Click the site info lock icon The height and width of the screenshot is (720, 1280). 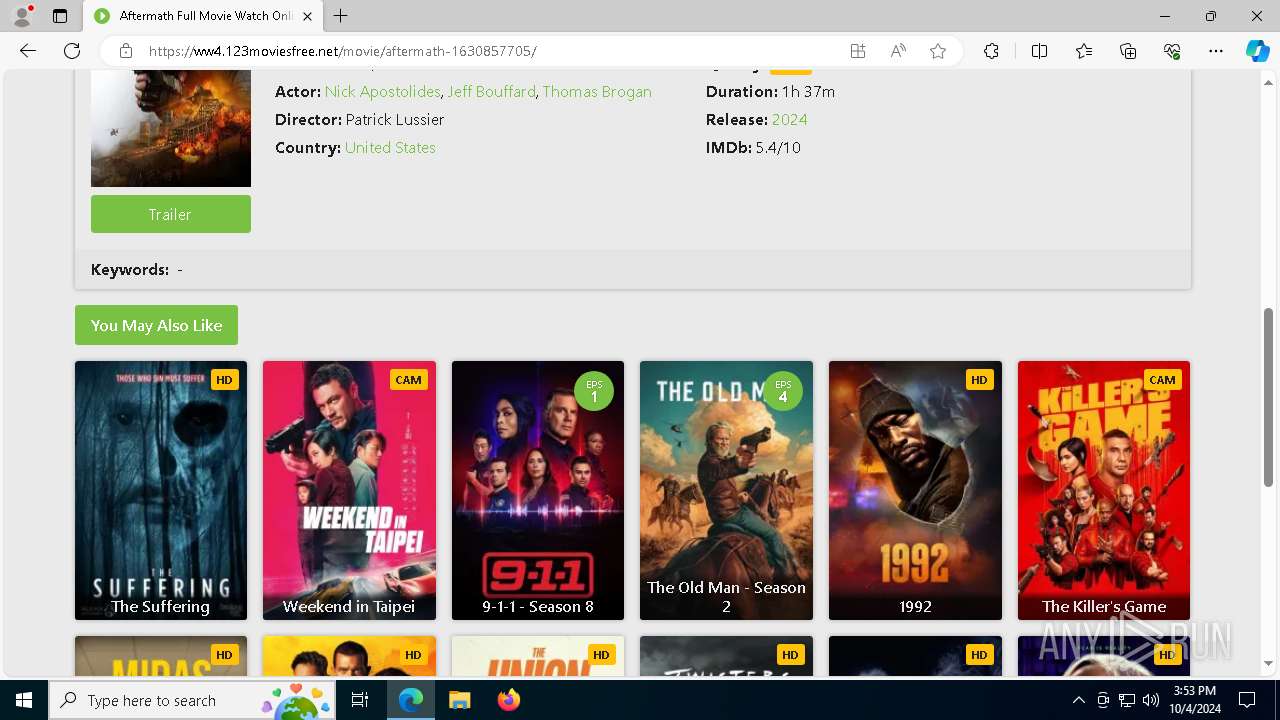[125, 51]
